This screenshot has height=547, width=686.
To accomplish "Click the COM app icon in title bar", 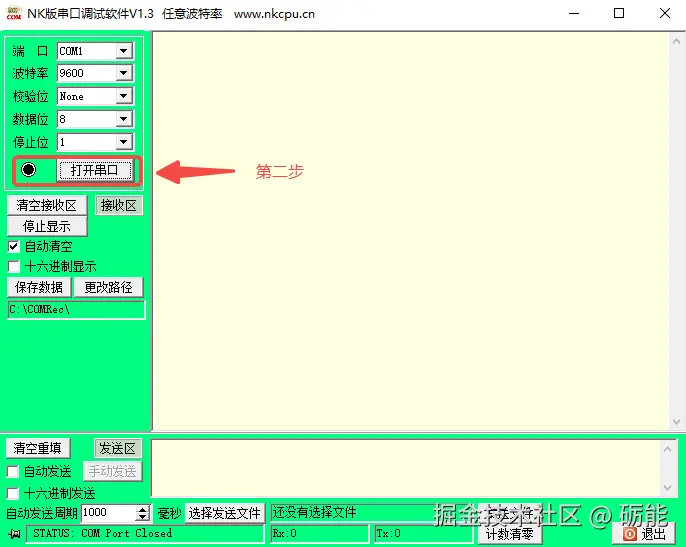I will pos(14,13).
